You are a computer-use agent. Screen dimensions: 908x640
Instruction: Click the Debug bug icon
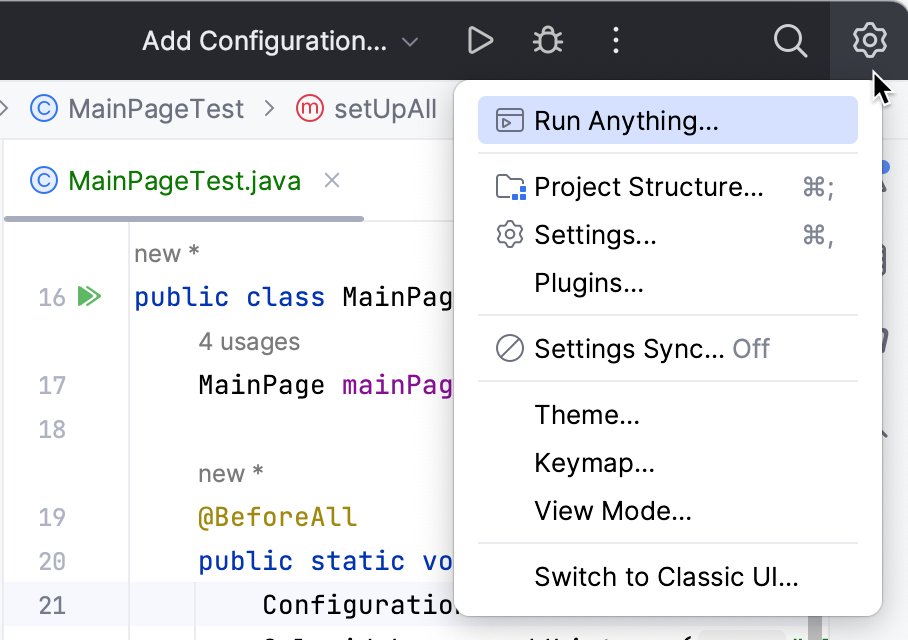(547, 41)
